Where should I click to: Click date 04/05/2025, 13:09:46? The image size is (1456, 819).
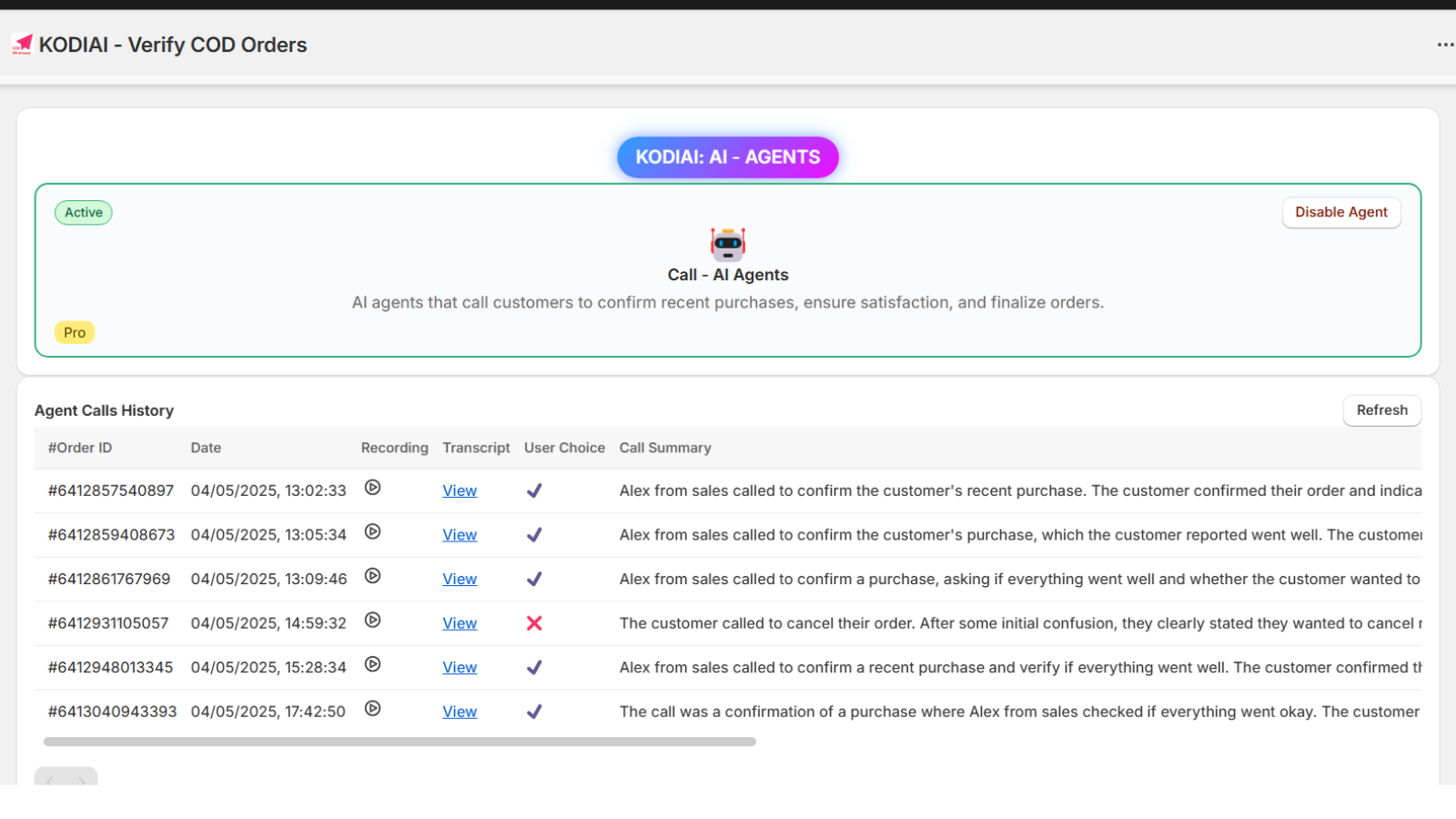click(x=268, y=579)
